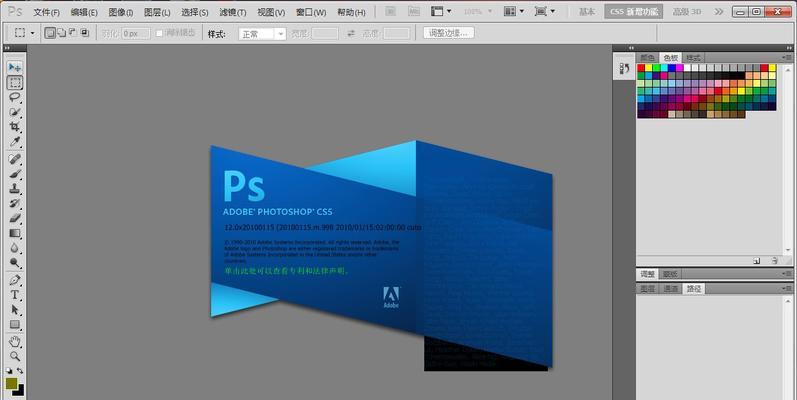Click green legal notice link on splash
This screenshot has height=400, width=797.
click(287, 271)
